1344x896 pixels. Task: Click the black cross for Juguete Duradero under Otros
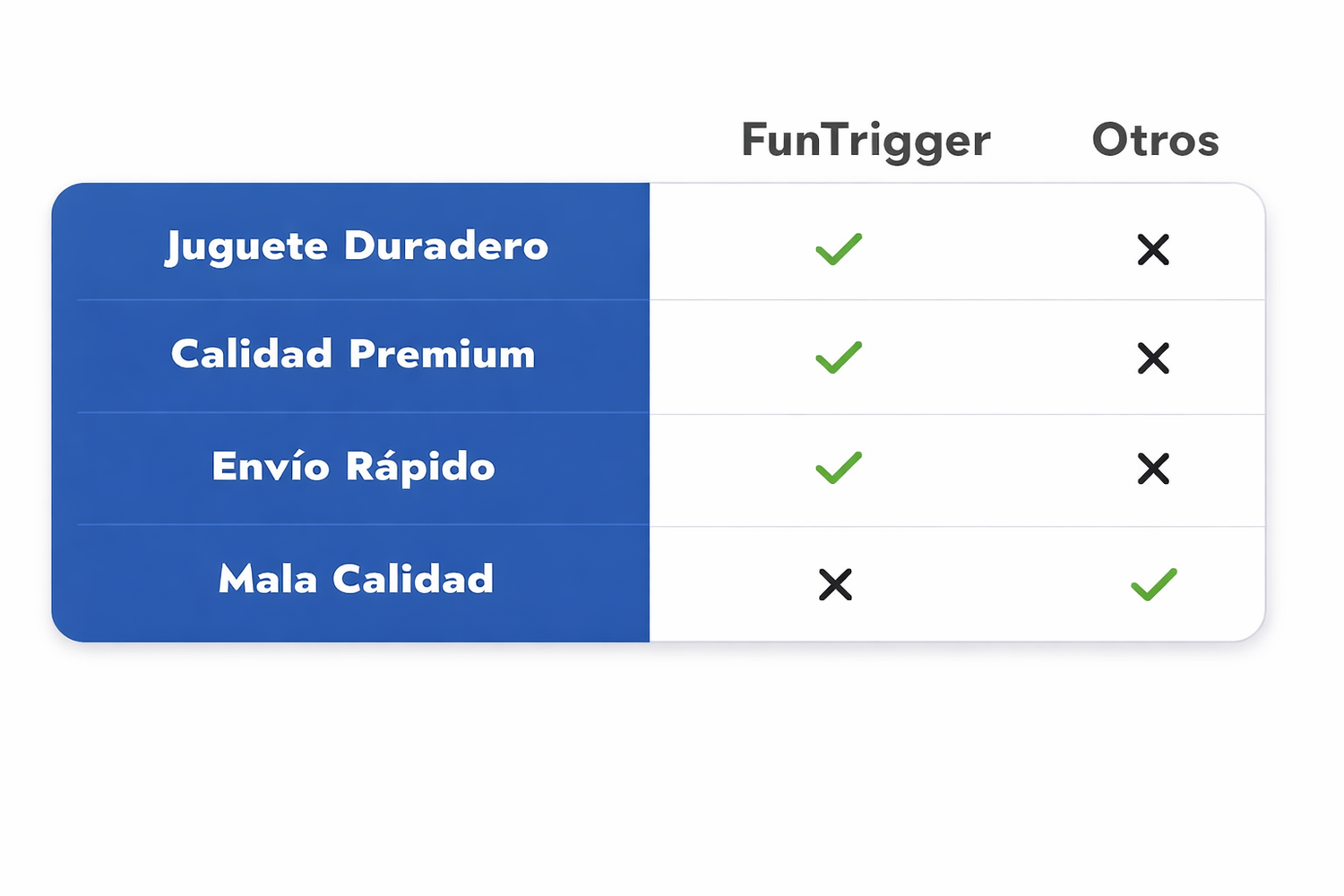click(1153, 250)
